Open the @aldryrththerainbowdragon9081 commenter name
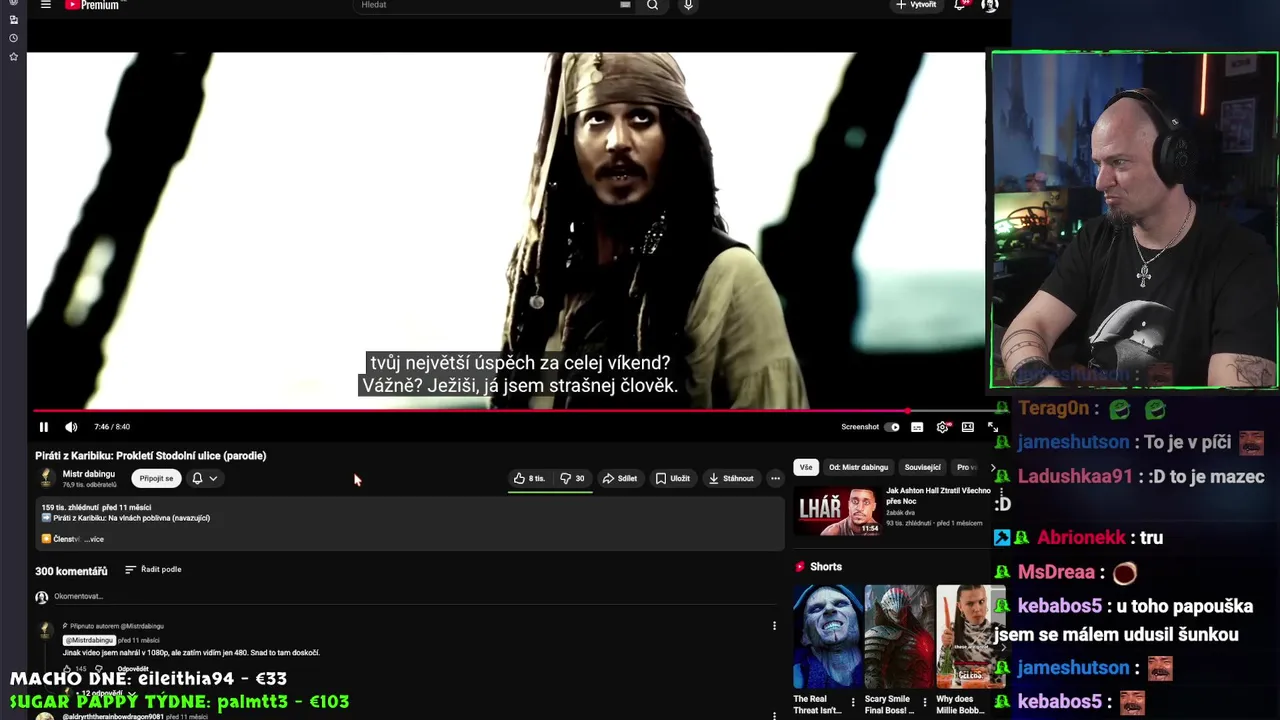The width and height of the screenshot is (1280, 720). coord(113,717)
